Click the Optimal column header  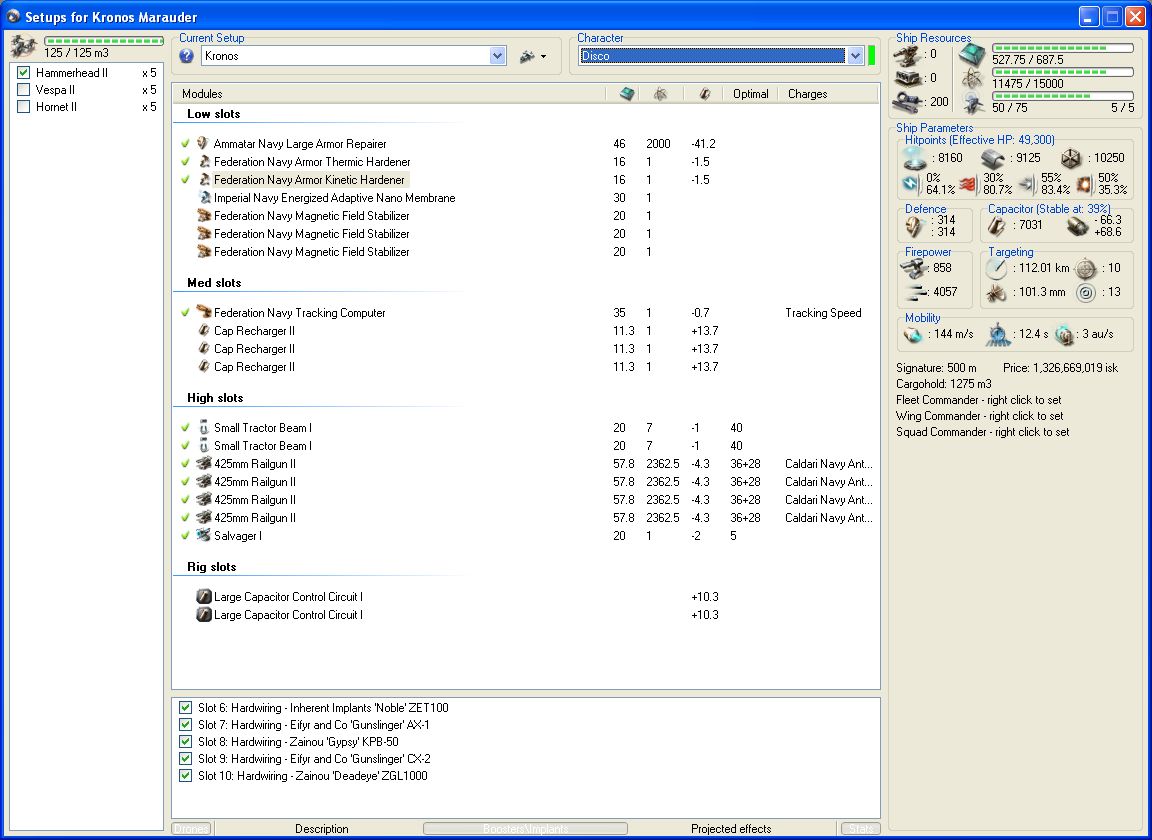(x=750, y=93)
